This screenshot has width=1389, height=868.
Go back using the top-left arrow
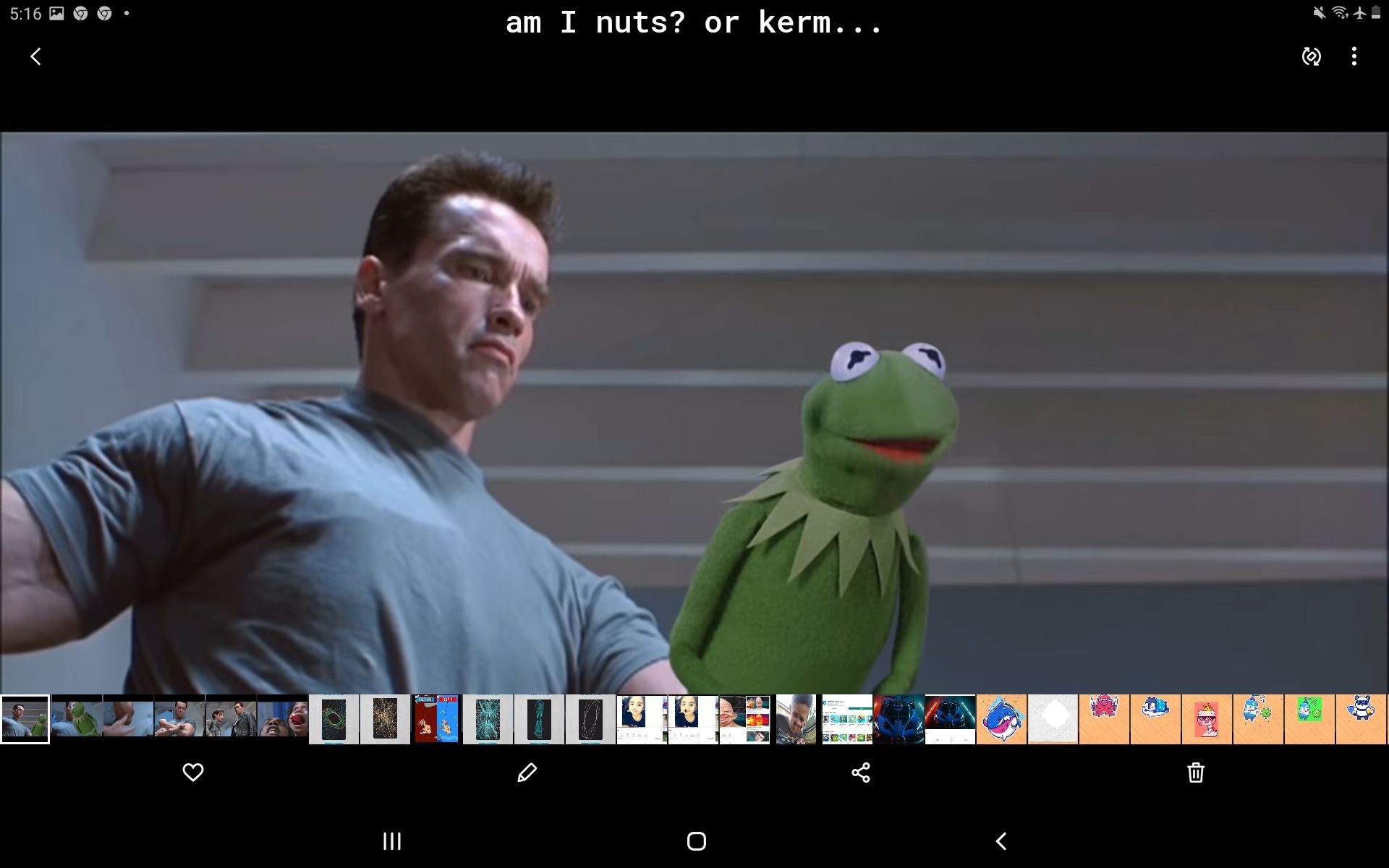coord(35,56)
